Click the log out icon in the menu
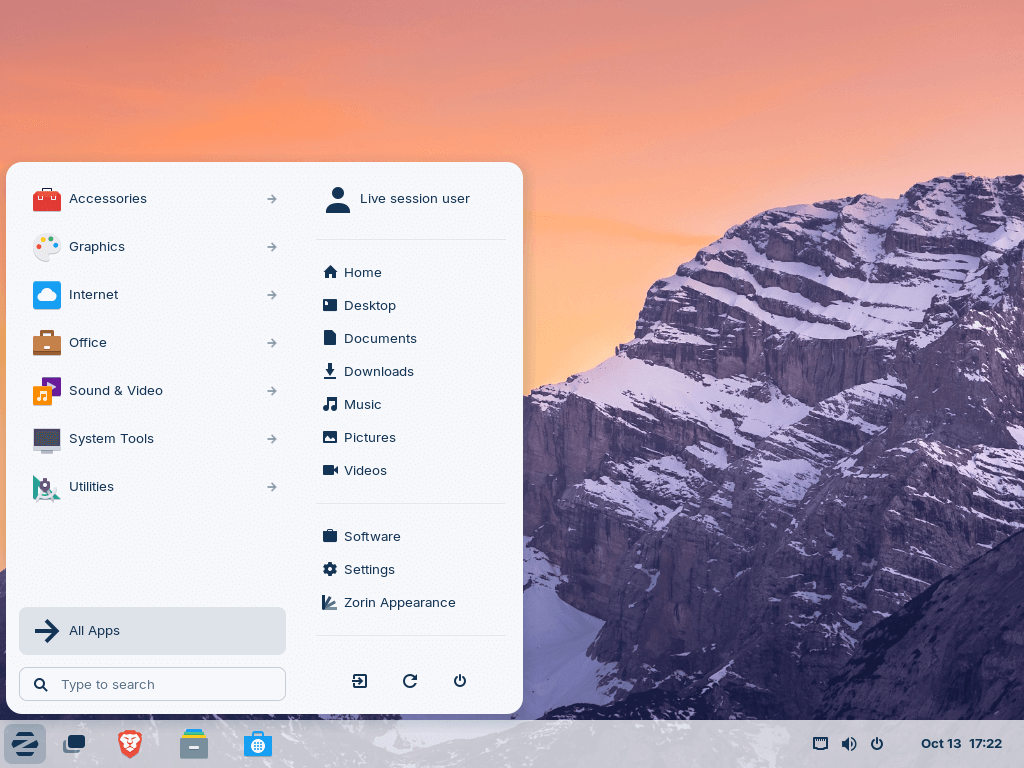Image resolution: width=1024 pixels, height=768 pixels. [359, 681]
